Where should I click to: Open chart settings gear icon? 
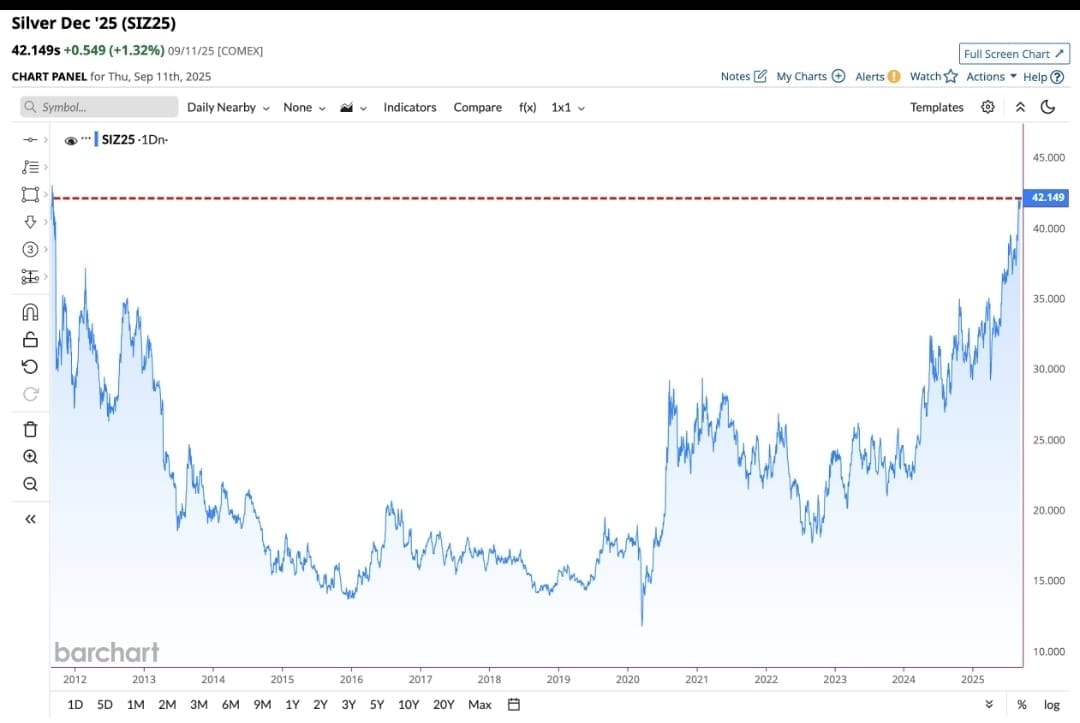coord(988,107)
